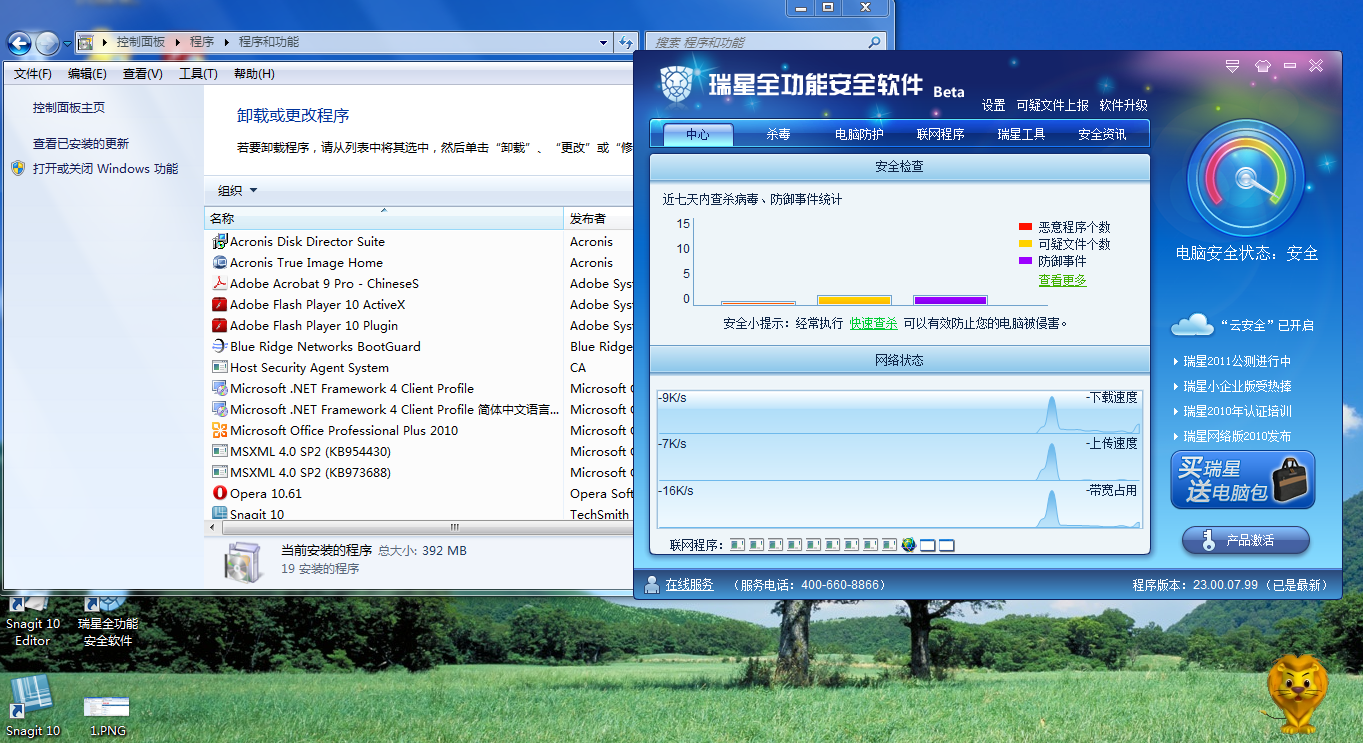Open the address bar history dropdown arrow
The height and width of the screenshot is (743, 1363).
click(603, 43)
